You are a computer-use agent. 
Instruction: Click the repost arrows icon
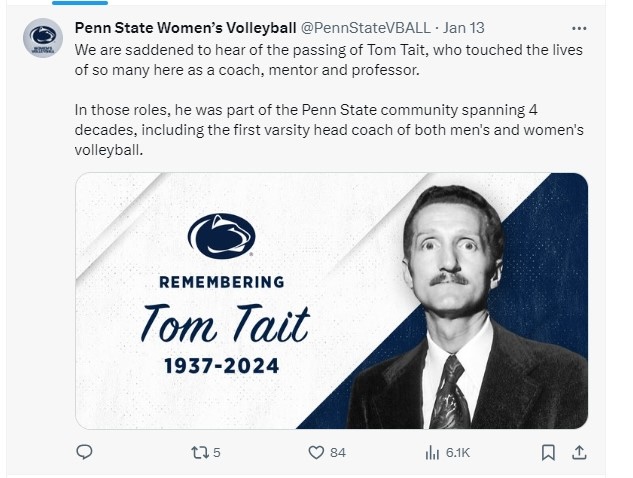click(x=196, y=452)
